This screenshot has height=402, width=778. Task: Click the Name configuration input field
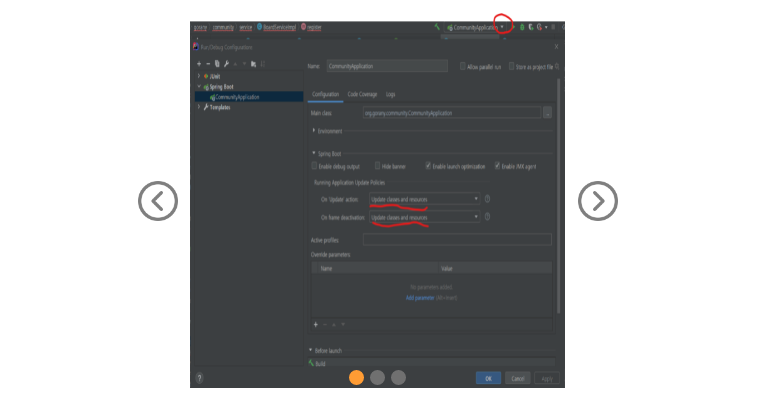click(x=387, y=66)
